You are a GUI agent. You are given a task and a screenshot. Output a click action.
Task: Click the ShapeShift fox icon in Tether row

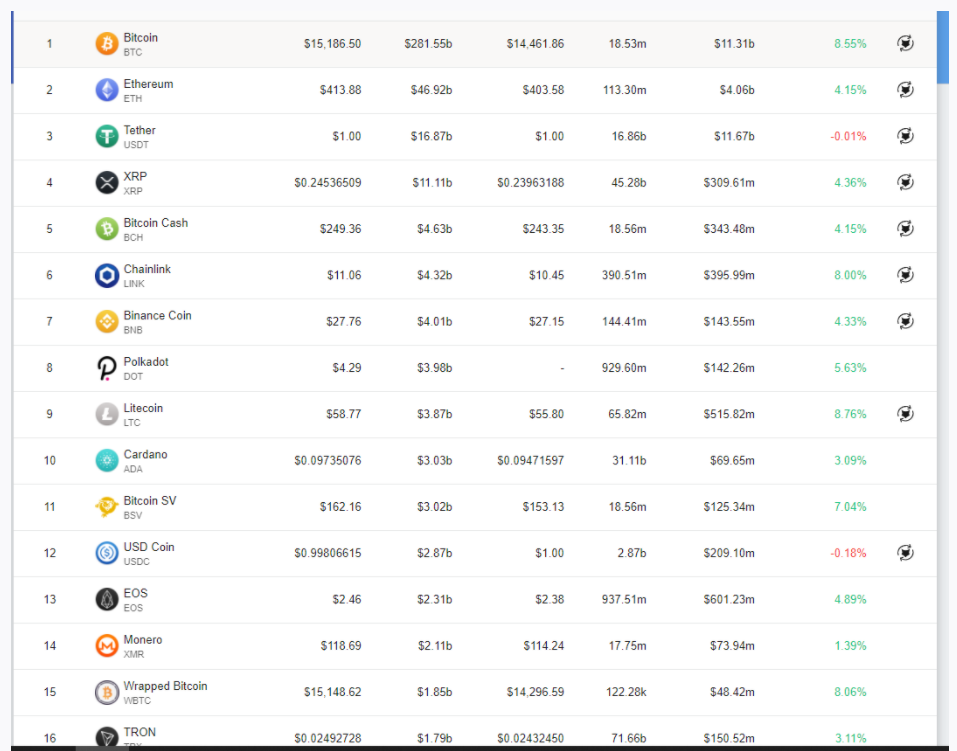tap(906, 136)
